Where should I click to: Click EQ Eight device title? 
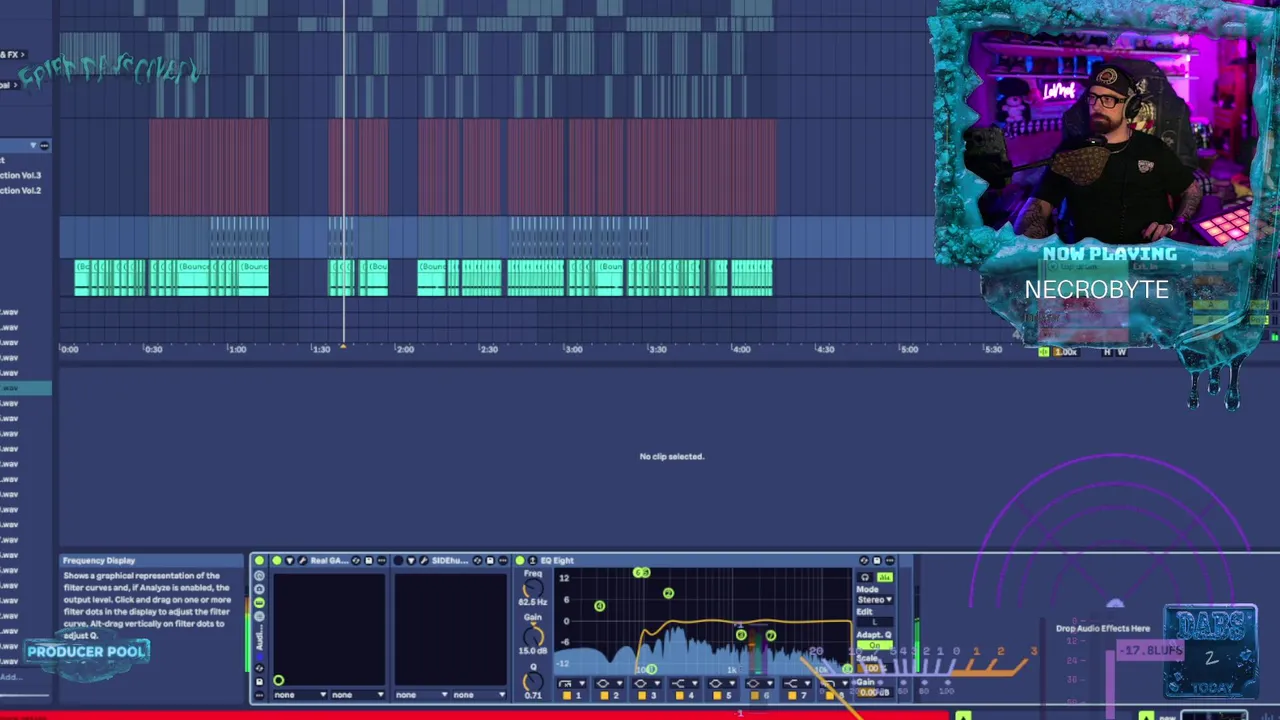tap(557, 561)
